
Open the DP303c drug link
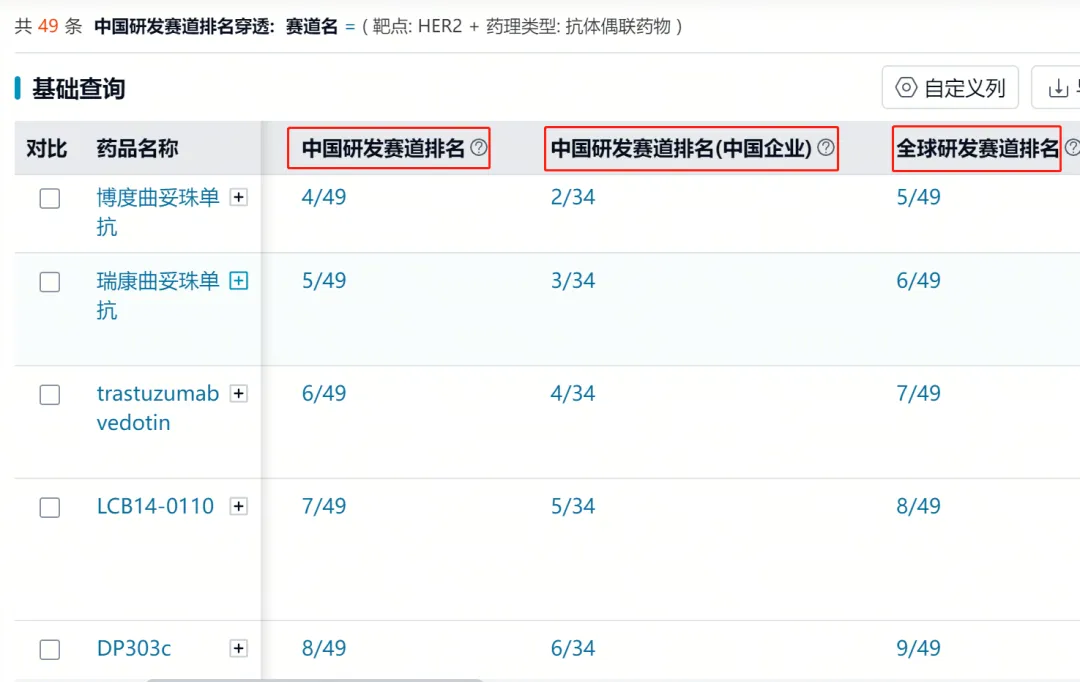click(x=134, y=648)
